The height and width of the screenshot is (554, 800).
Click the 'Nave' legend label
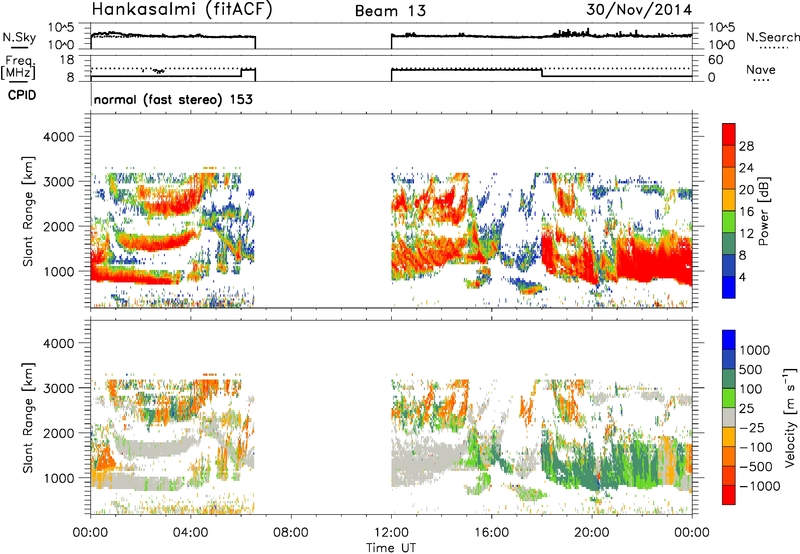click(x=761, y=69)
